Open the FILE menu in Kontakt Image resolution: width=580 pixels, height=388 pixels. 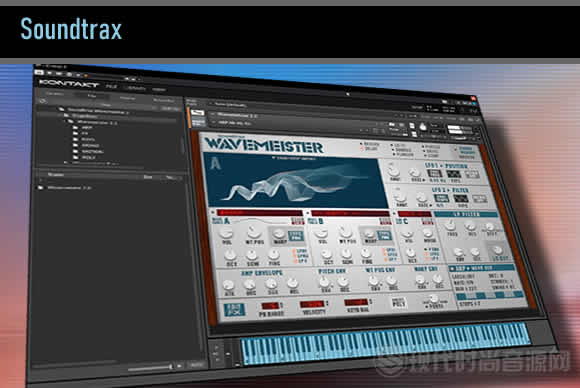(111, 87)
